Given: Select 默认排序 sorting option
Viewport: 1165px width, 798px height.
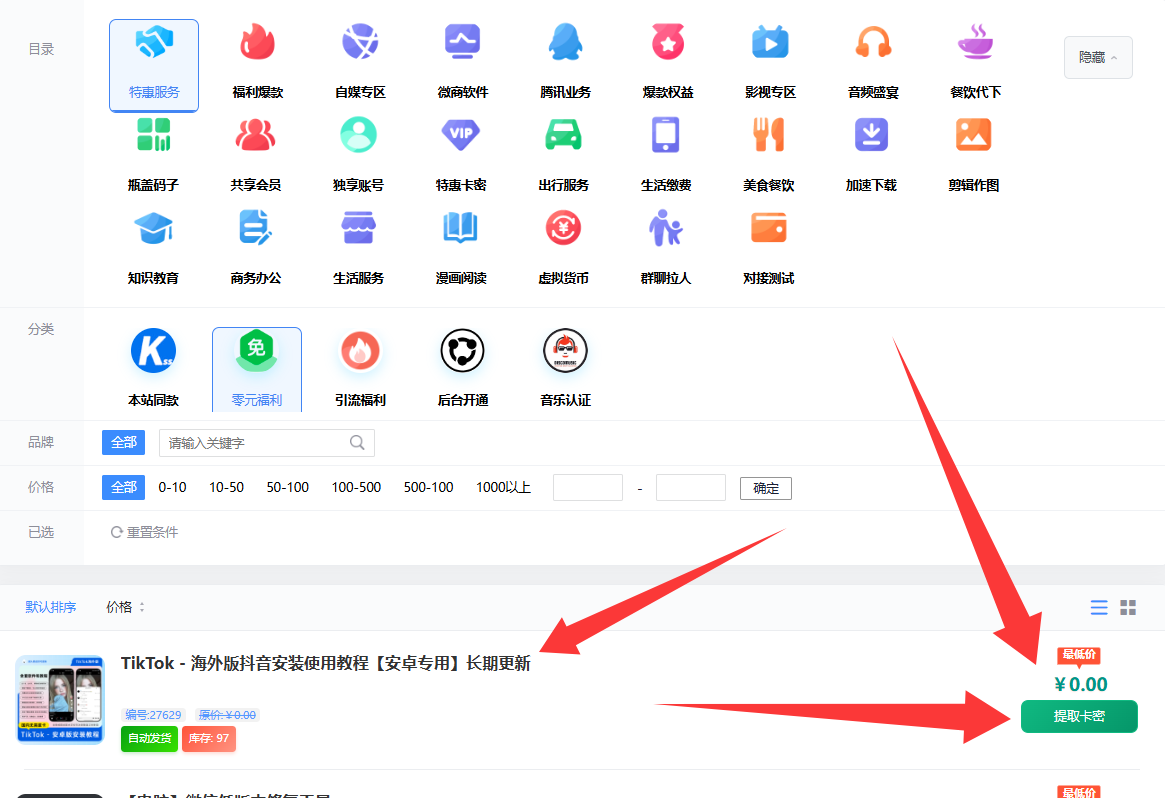Looking at the screenshot, I should 51,607.
